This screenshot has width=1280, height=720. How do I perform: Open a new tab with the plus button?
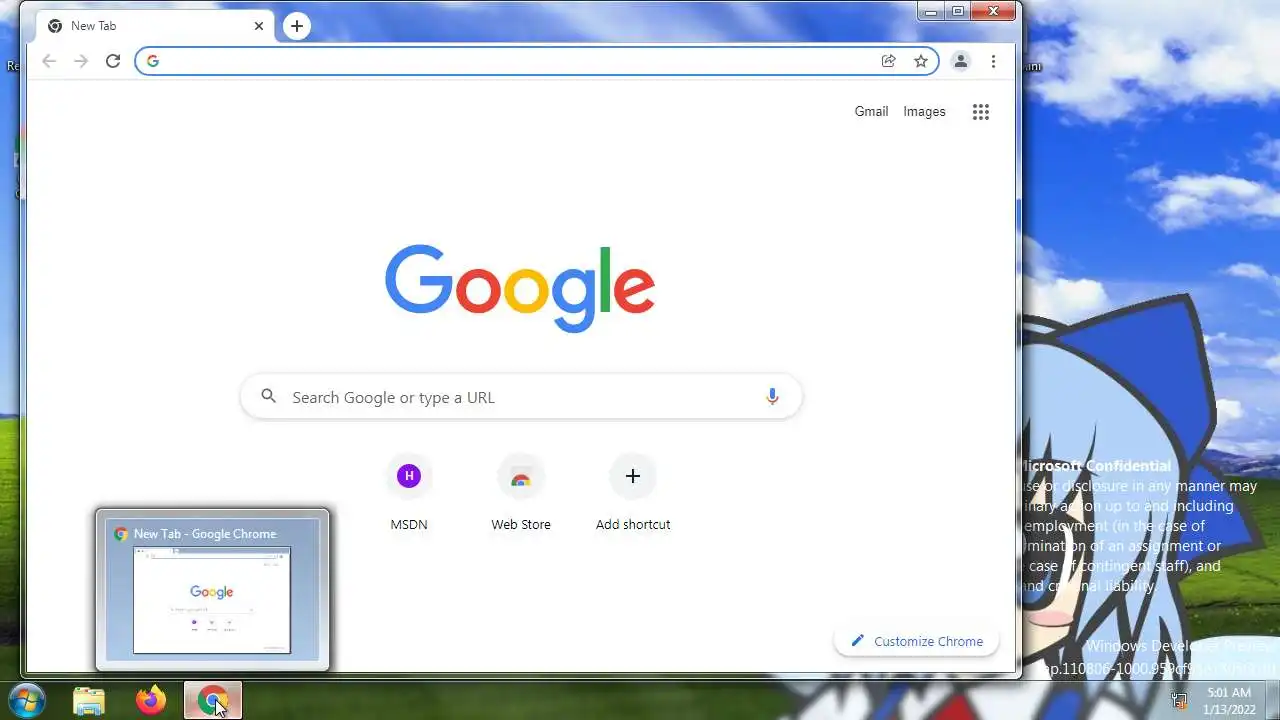tap(297, 26)
